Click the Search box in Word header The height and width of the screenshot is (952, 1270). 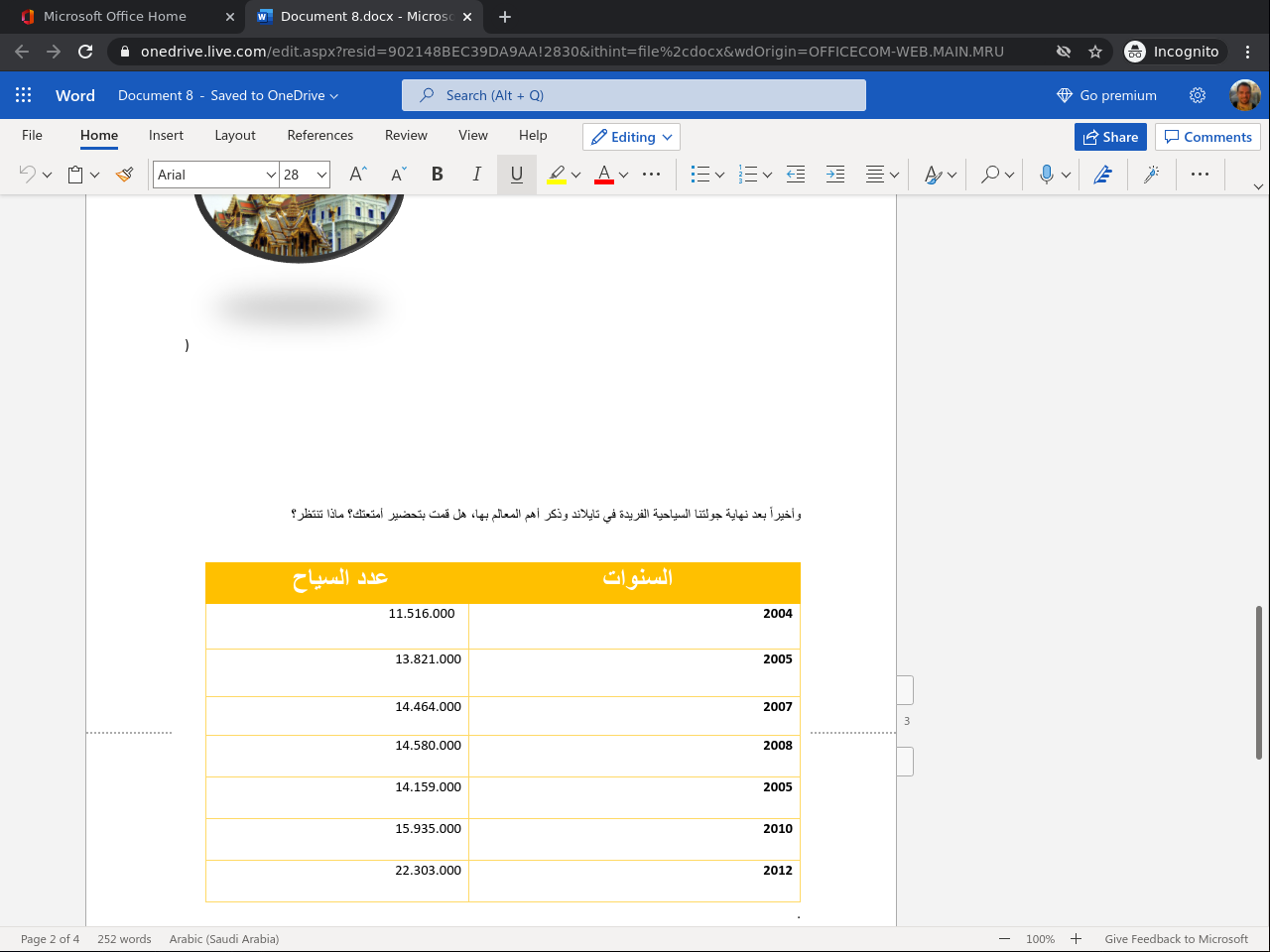[634, 95]
